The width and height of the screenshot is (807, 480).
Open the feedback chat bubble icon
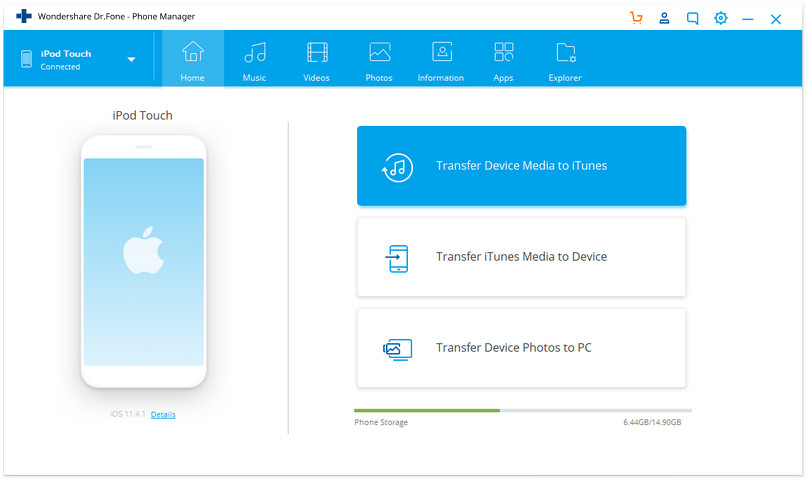point(692,19)
